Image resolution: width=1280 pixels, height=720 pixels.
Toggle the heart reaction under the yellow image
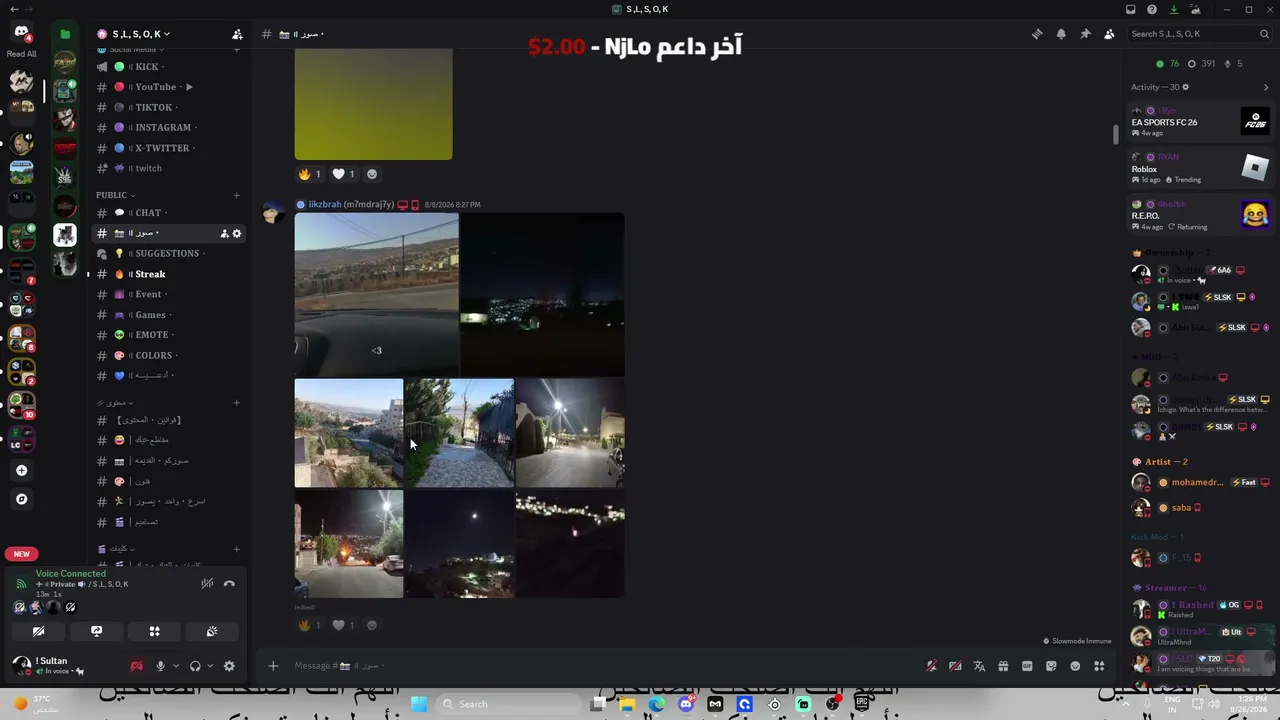(344, 174)
